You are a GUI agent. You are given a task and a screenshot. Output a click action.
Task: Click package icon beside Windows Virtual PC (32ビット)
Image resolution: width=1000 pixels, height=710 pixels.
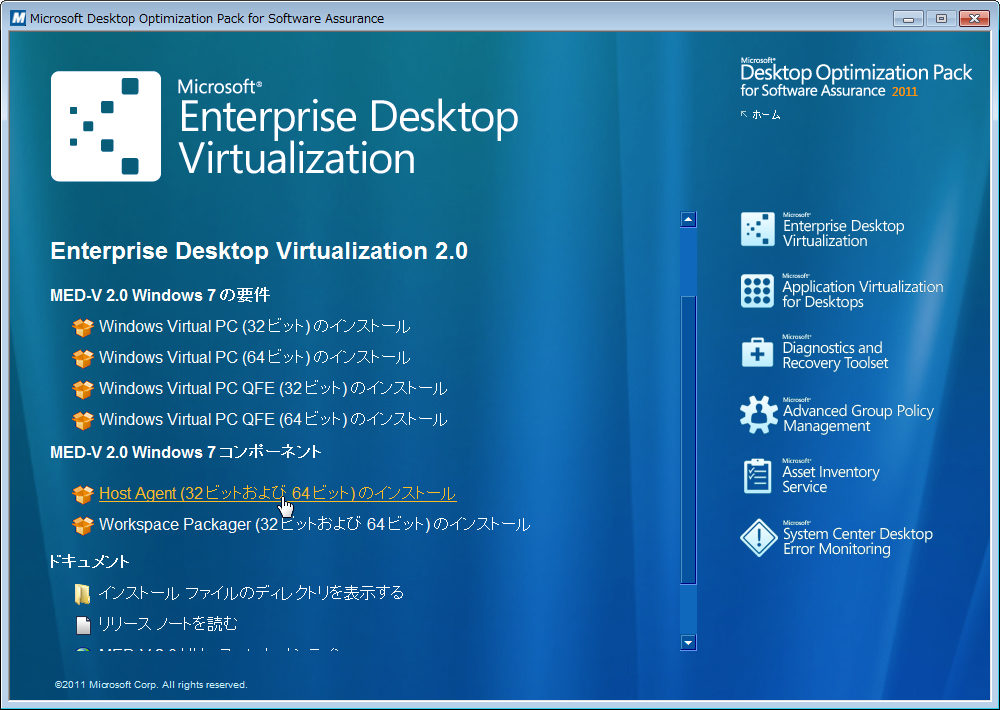[83, 327]
